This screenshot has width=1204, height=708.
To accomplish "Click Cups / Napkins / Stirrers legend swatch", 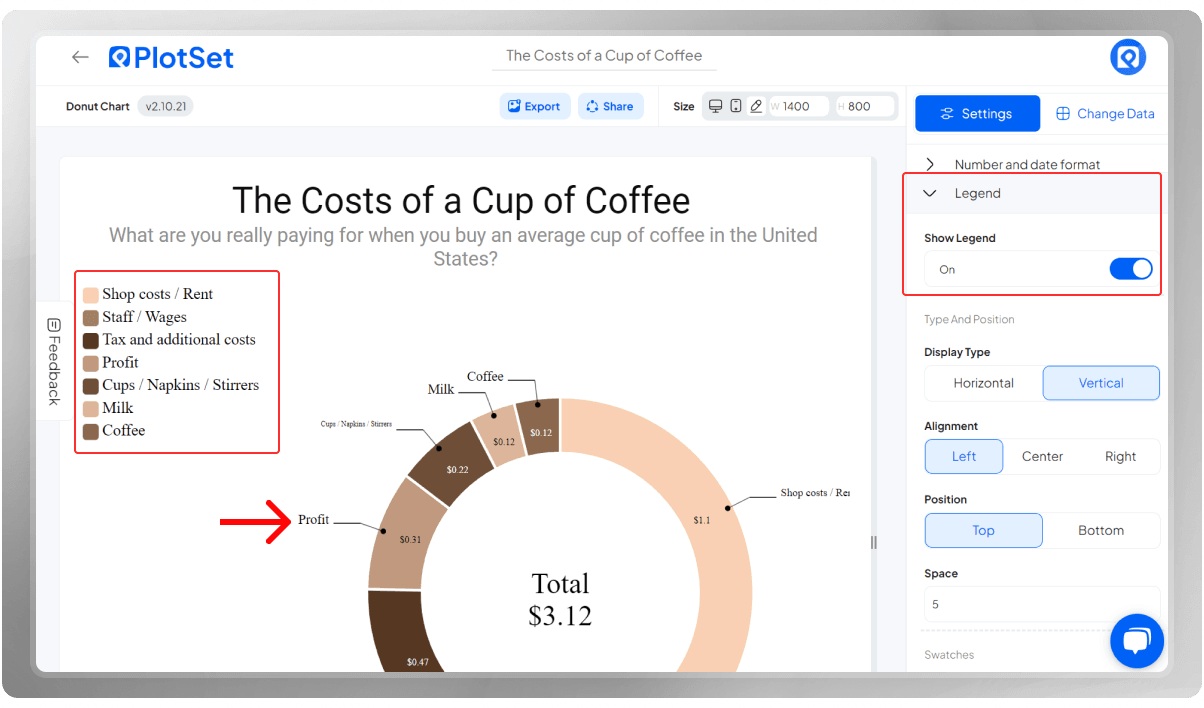I will (90, 386).
